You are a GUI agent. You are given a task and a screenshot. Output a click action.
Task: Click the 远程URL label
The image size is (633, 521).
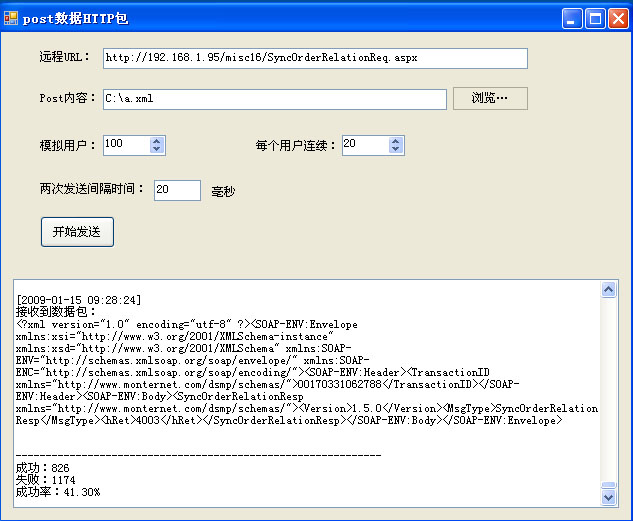[64, 56]
